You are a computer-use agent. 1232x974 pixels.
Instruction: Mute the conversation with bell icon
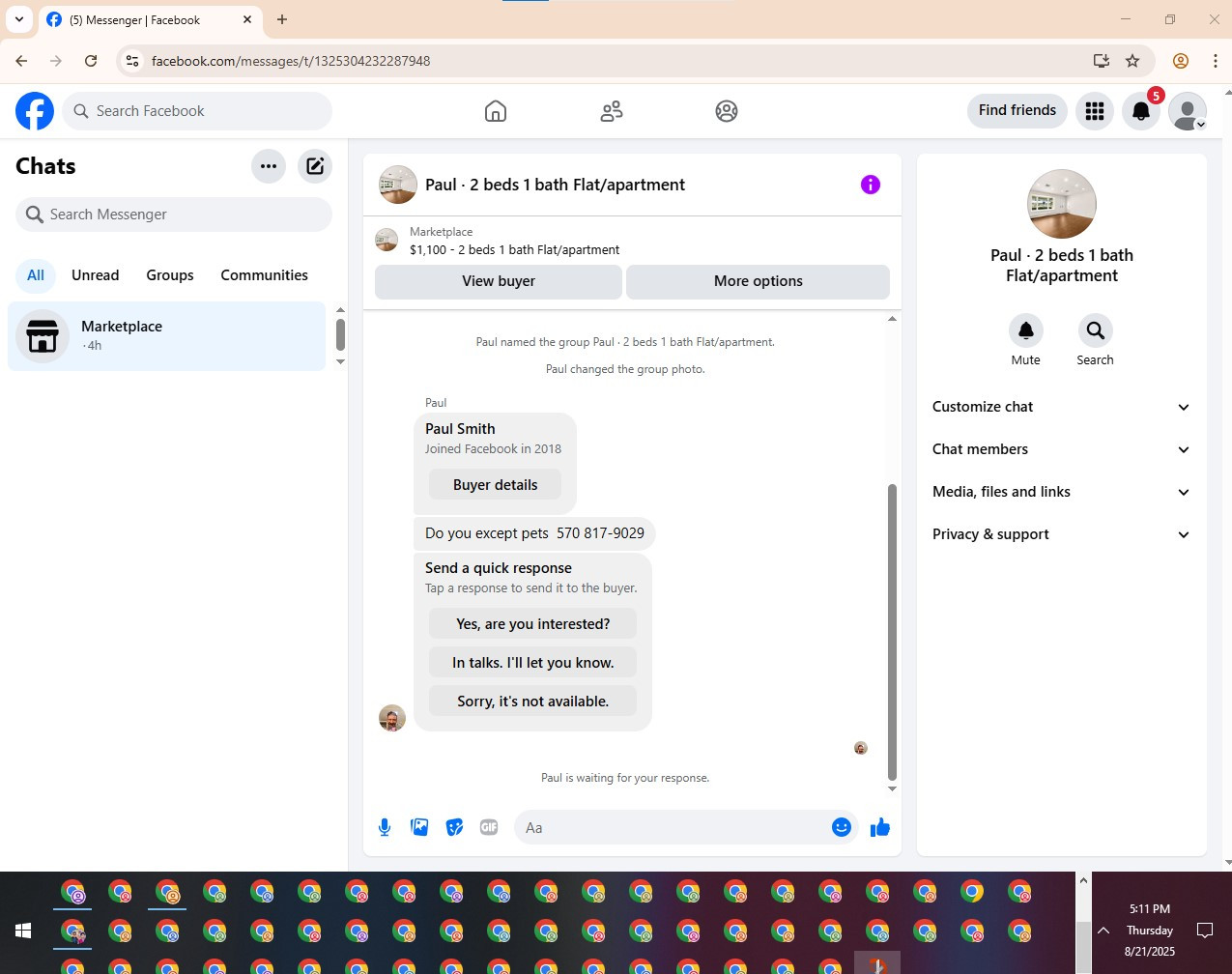click(1026, 330)
